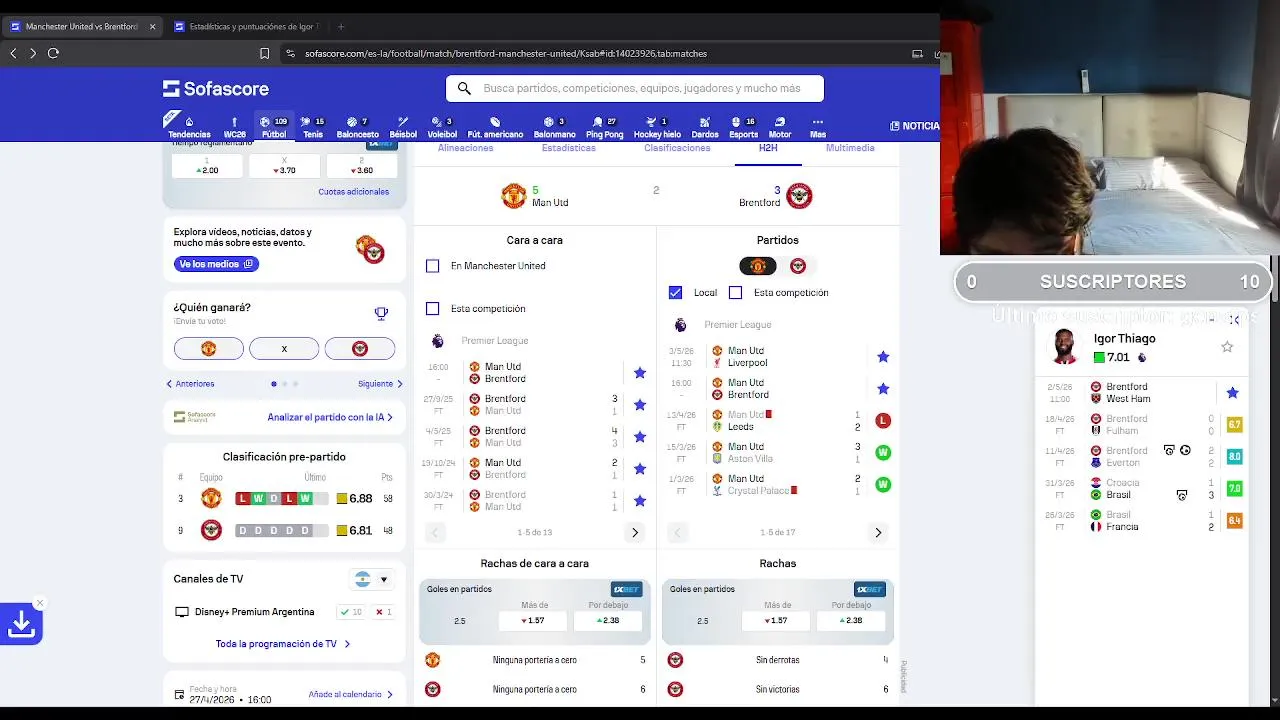Click Anteriores in the vote card

[x=190, y=384]
